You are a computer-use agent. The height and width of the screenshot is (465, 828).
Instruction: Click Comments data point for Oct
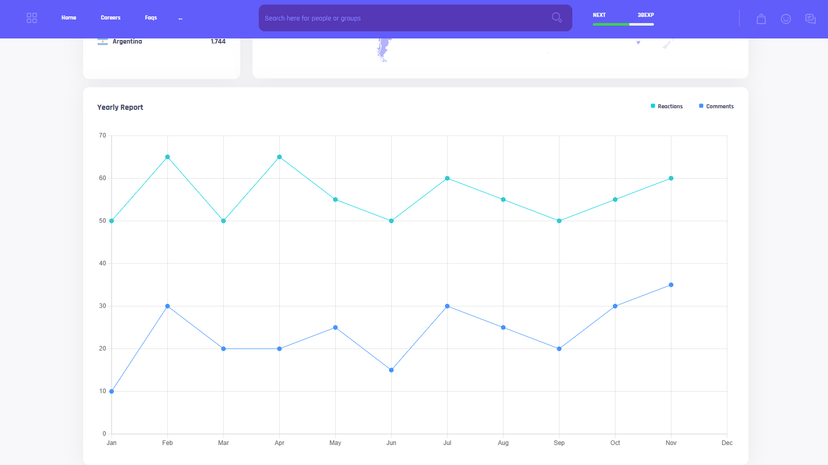click(x=615, y=306)
